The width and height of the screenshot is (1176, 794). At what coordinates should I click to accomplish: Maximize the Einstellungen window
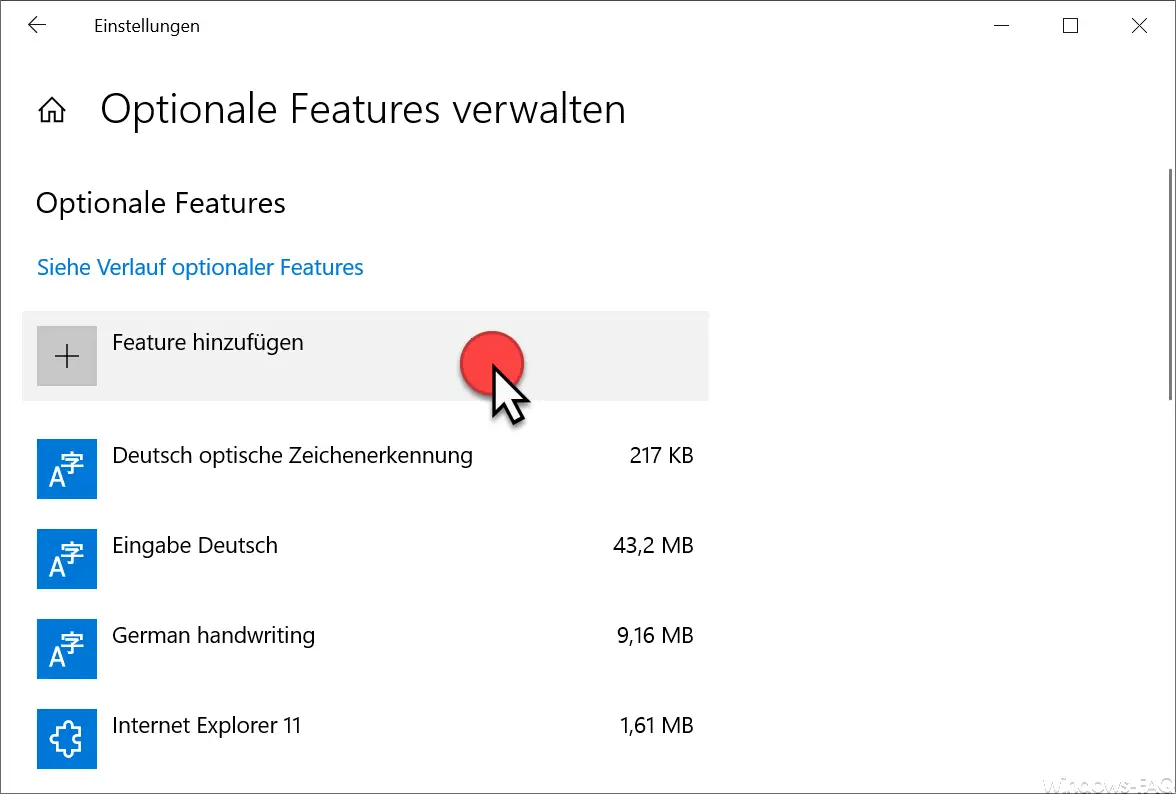(1070, 25)
